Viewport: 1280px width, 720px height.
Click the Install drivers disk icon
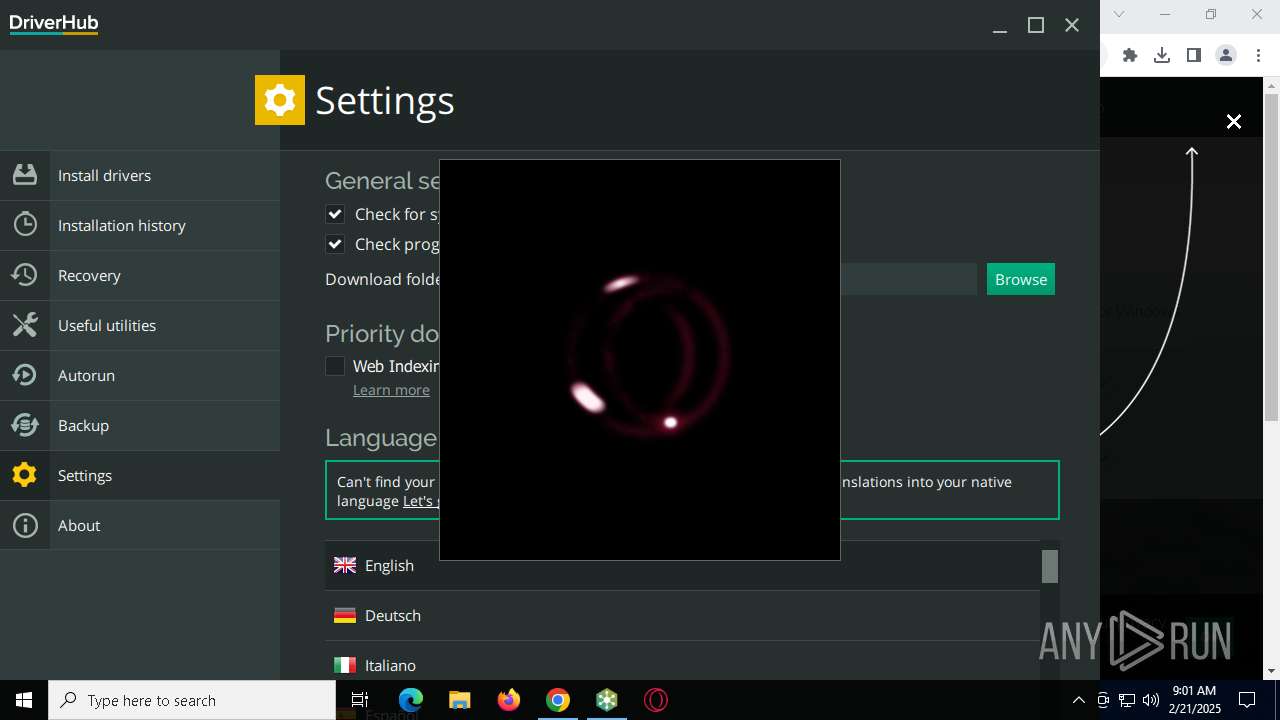(25, 175)
